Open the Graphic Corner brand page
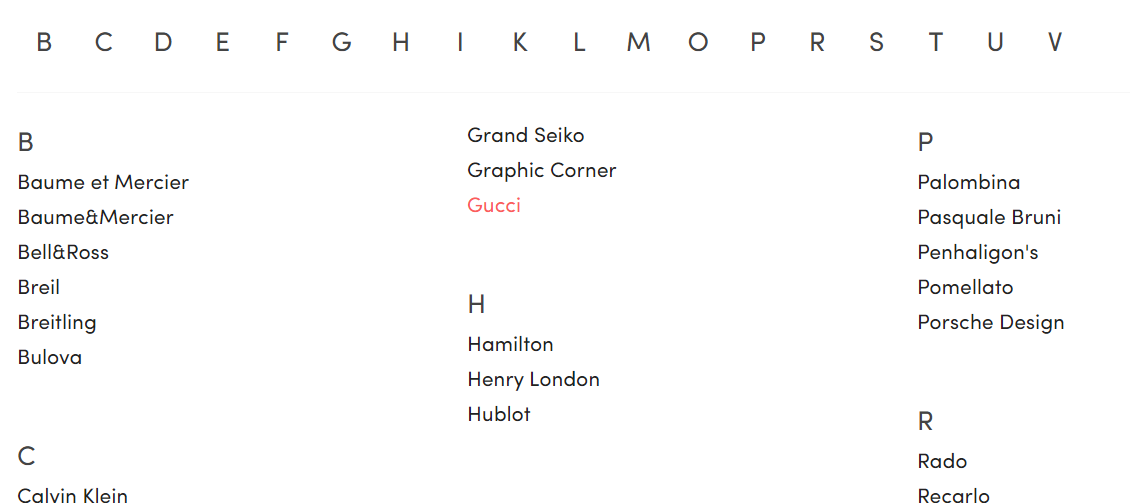This screenshot has height=503, width=1130. [542, 170]
